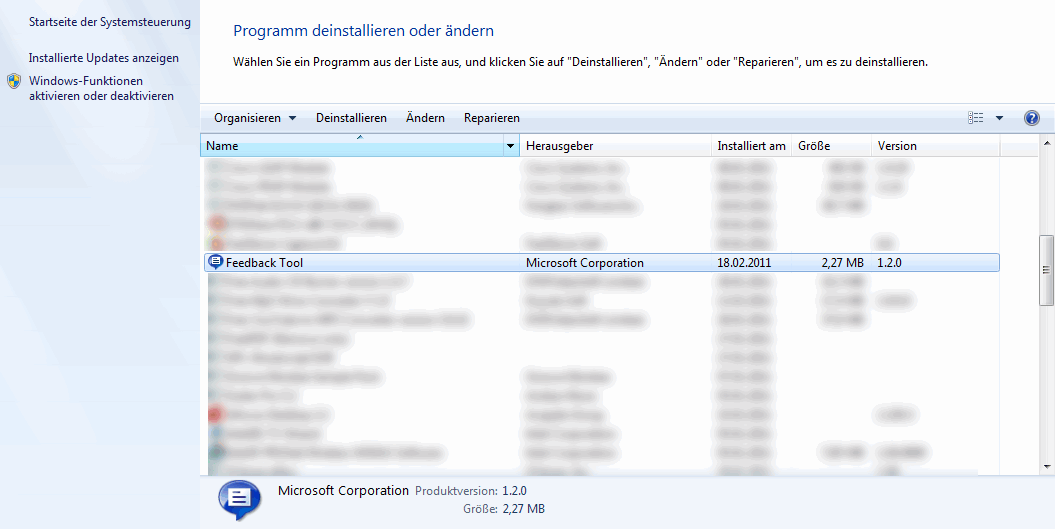Click the shield icon beside Windows-Funktionen
Screen dimensions: 1055x529
[14, 81]
